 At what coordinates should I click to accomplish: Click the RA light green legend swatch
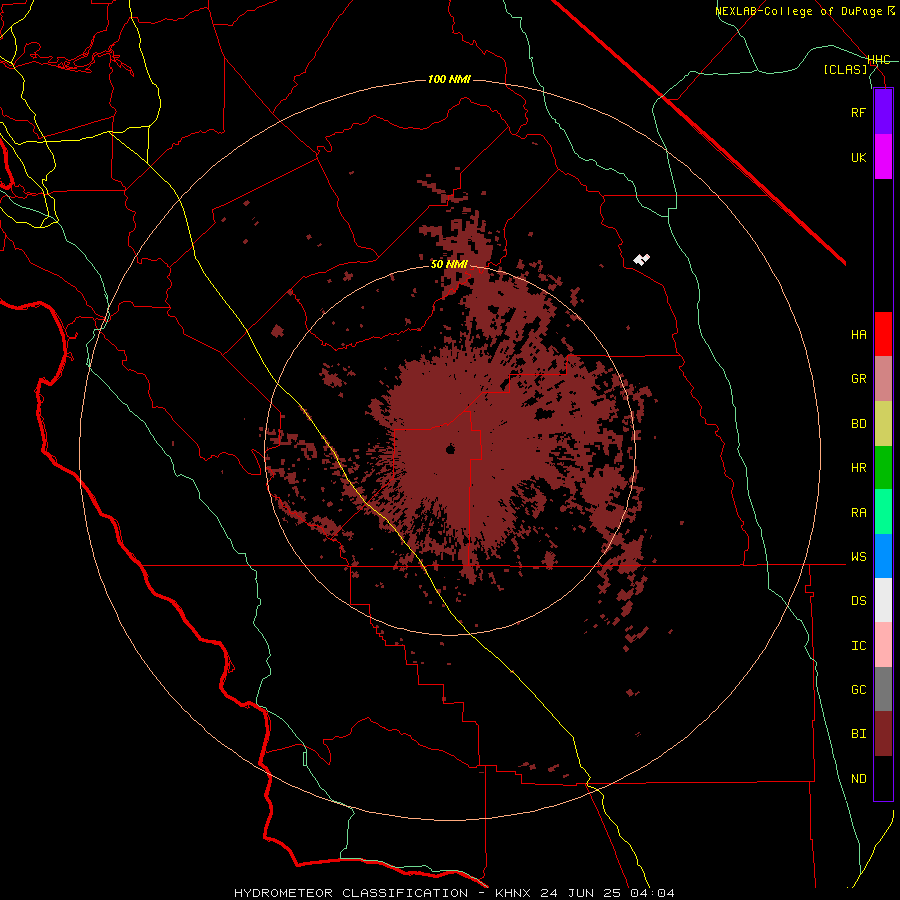[x=883, y=512]
